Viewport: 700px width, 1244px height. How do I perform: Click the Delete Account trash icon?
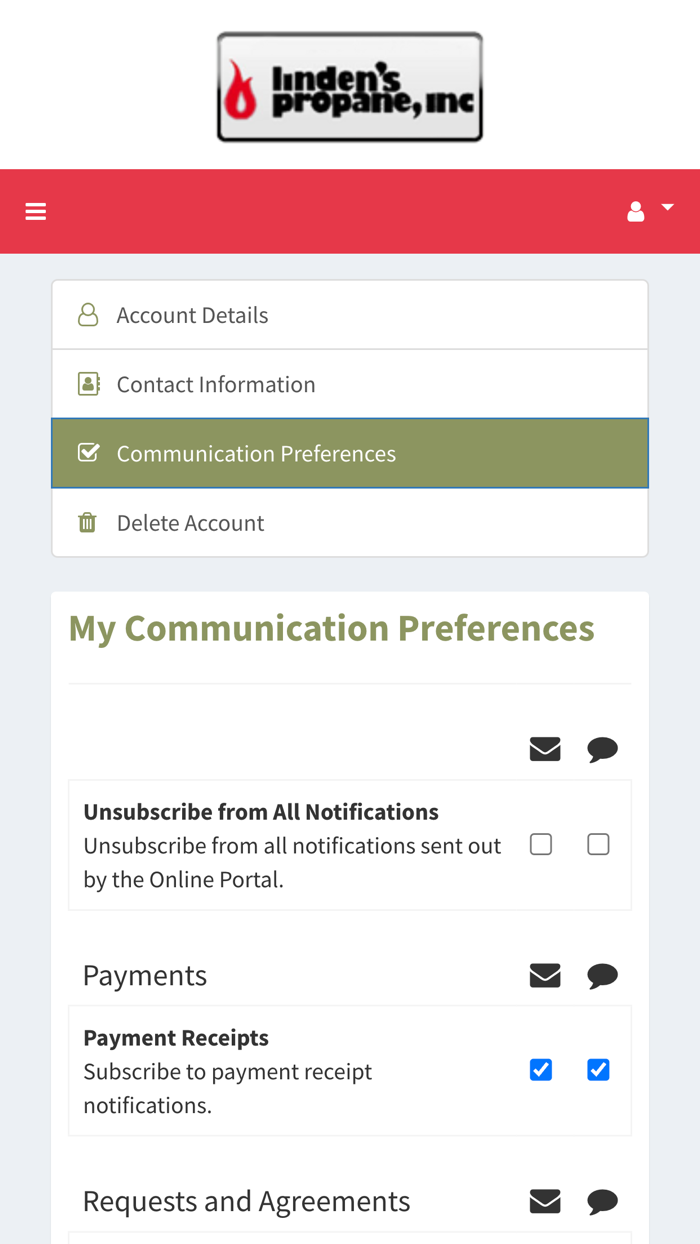[x=88, y=522]
